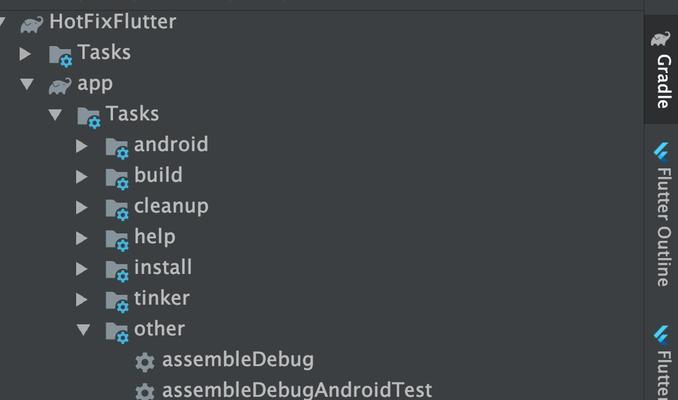Collapse the app module node
This screenshot has width=678, height=400.
coord(27,84)
